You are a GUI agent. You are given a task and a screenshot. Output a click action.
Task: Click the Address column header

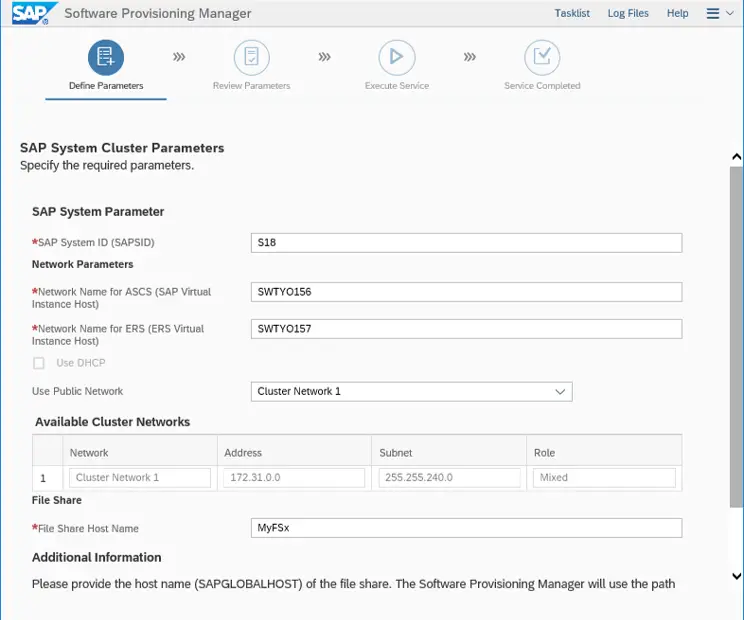(x=294, y=453)
